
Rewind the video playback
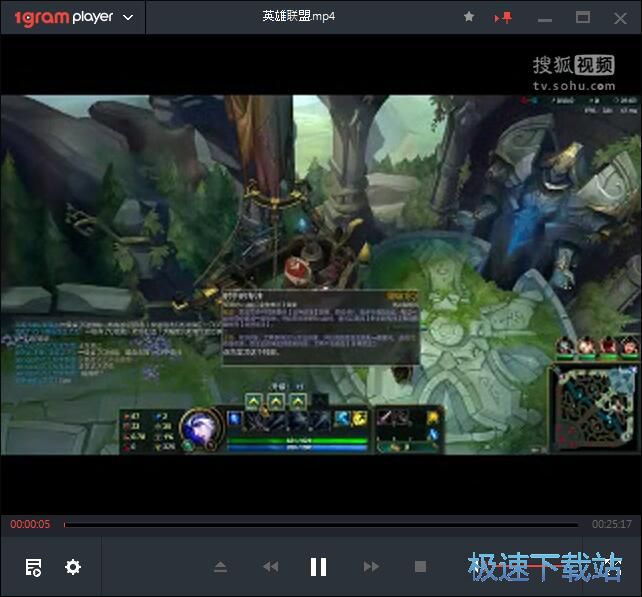(x=271, y=567)
